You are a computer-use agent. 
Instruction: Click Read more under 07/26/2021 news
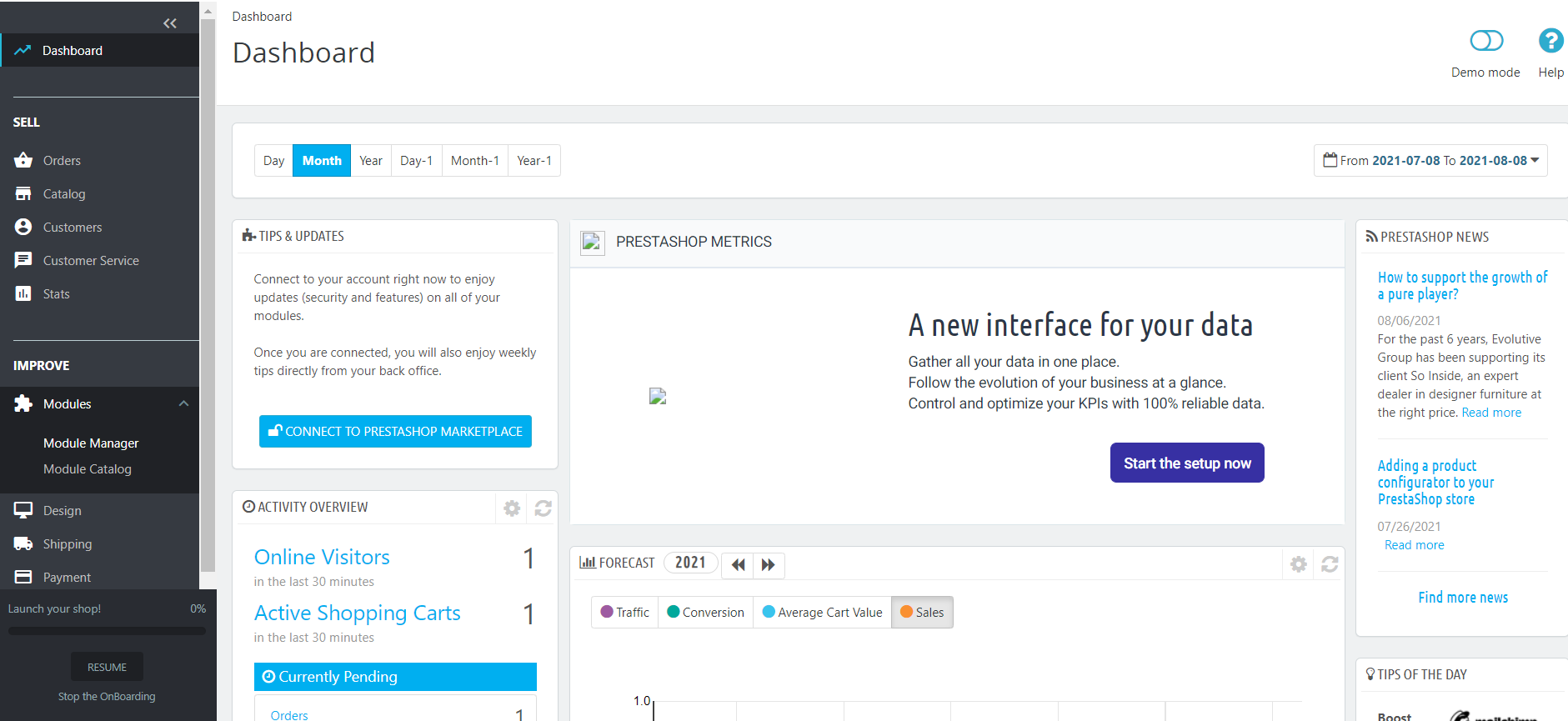coord(1415,545)
